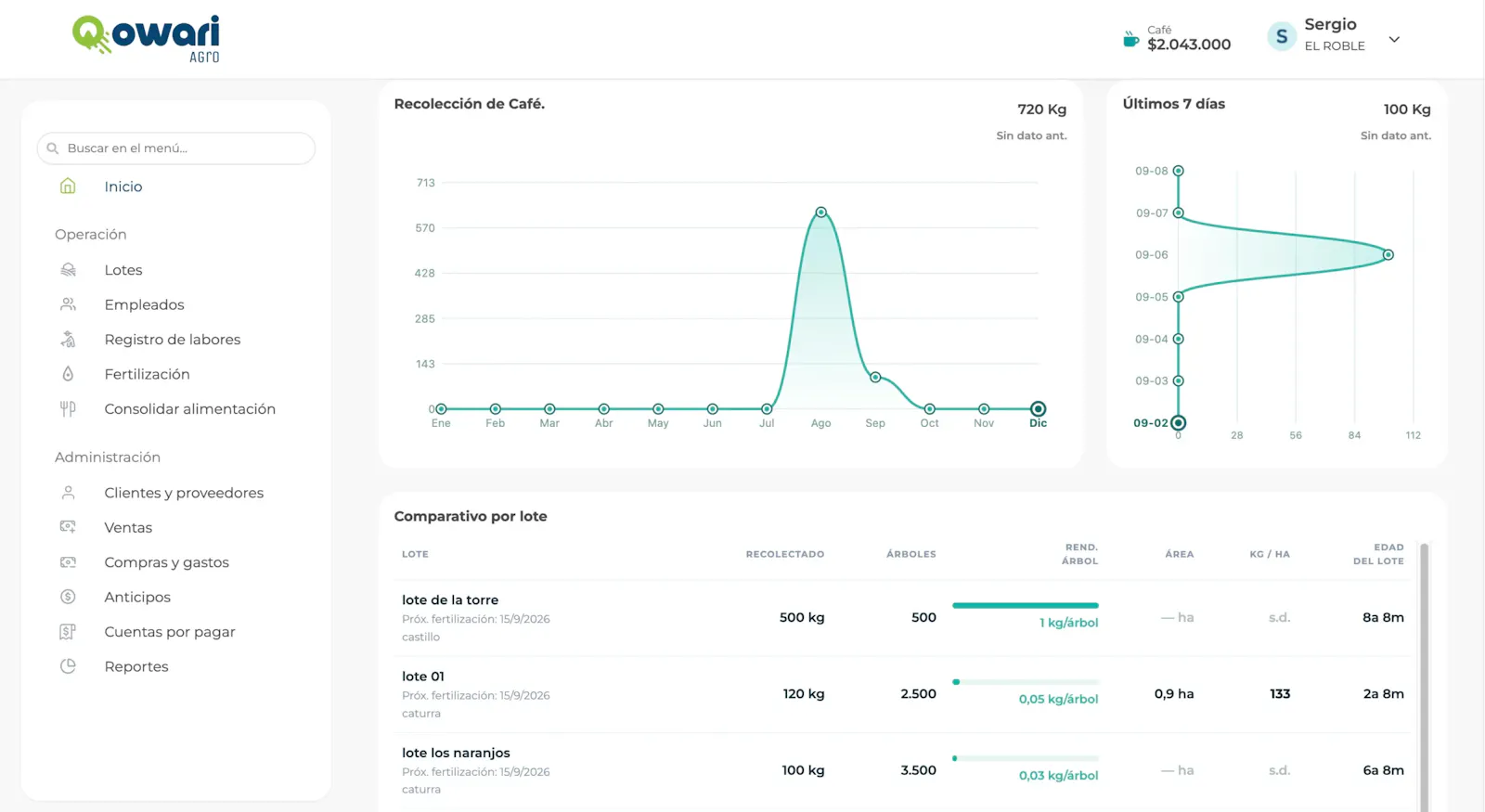Expand the Sergio user account chevron
The height and width of the screenshot is (812, 1485).
pyautogui.click(x=1394, y=39)
